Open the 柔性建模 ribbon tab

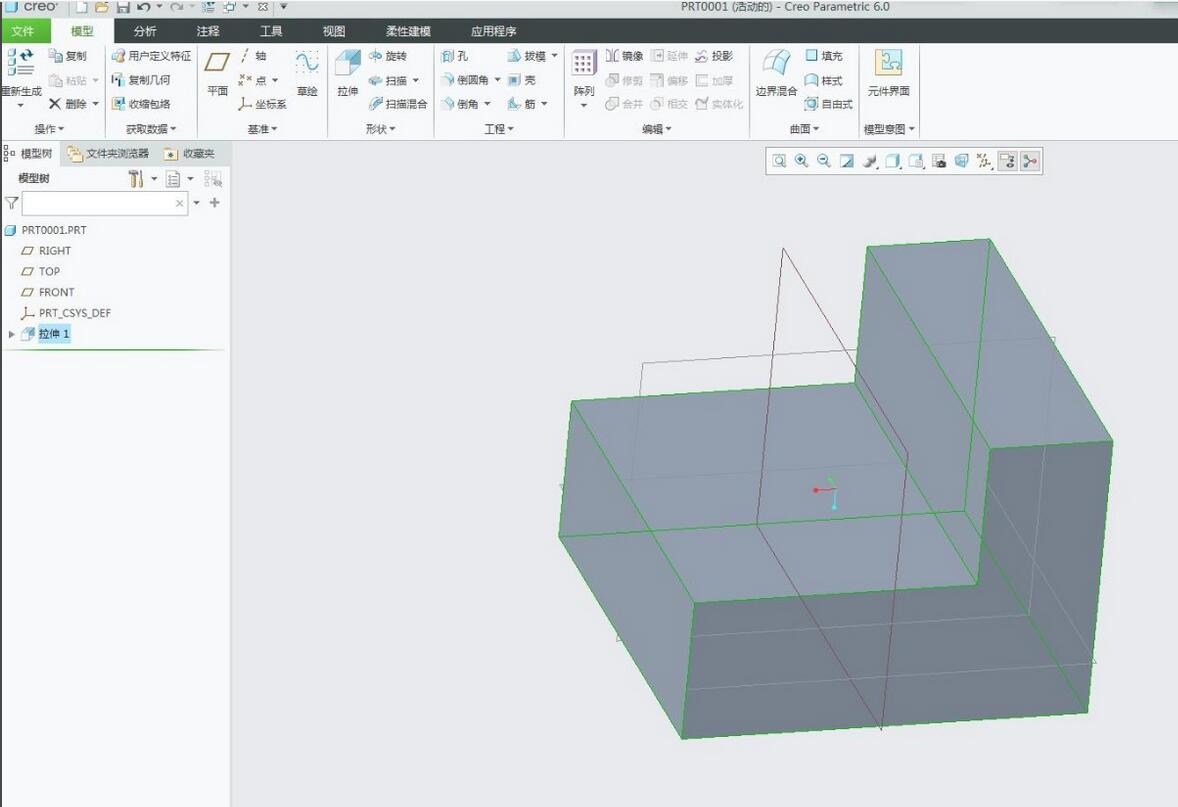tap(408, 31)
